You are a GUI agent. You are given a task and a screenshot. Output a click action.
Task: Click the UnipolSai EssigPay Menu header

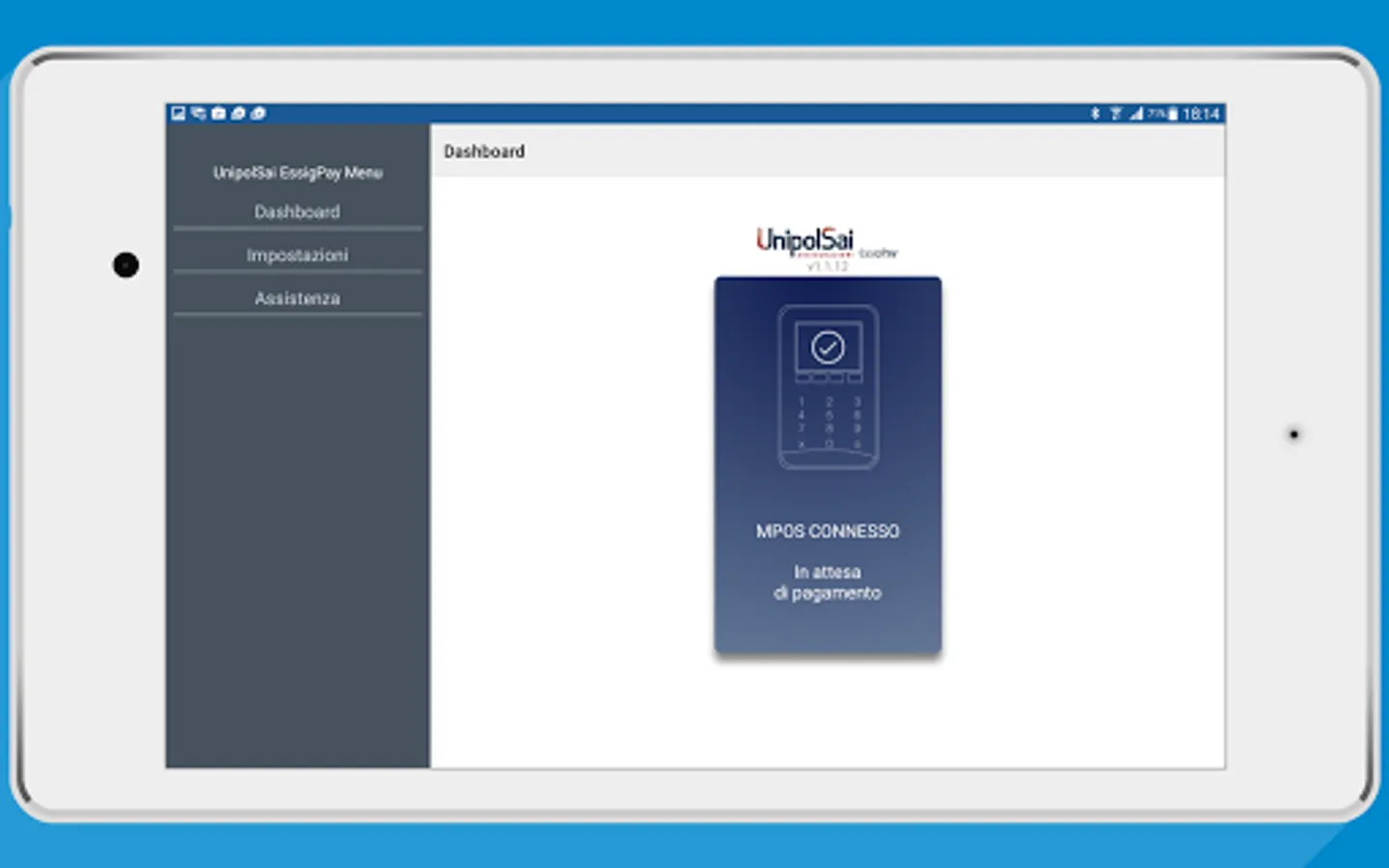tap(297, 173)
